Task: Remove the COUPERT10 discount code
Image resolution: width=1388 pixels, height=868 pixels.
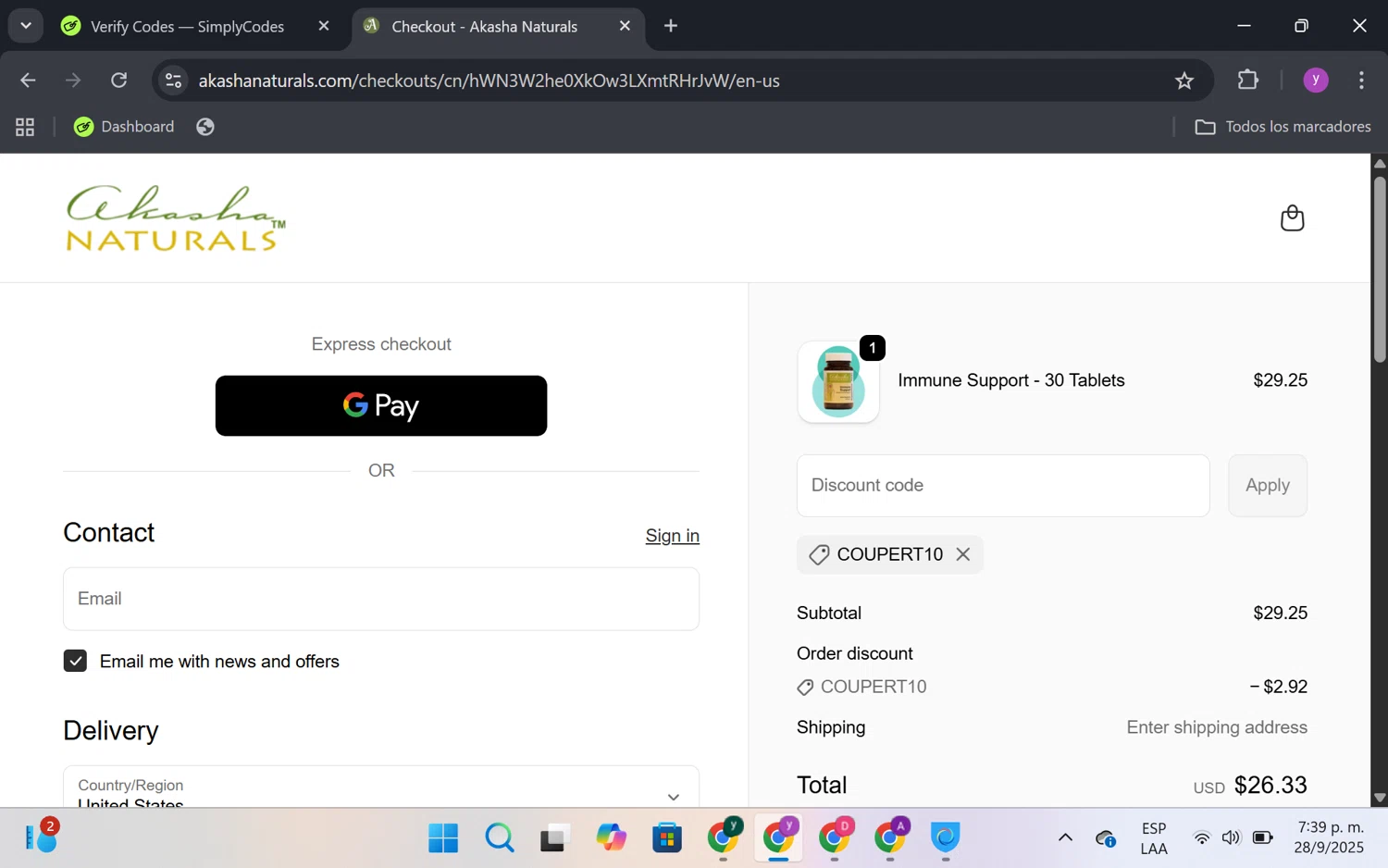Action: (x=963, y=554)
